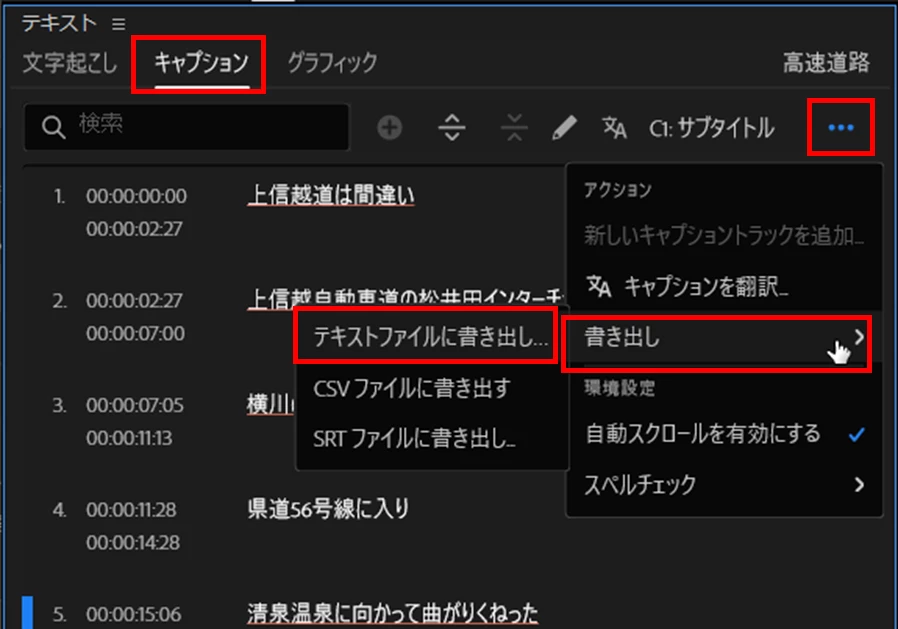Image resolution: width=898 pixels, height=629 pixels.
Task: Add a new caption segment with plus icon
Action: 389,127
